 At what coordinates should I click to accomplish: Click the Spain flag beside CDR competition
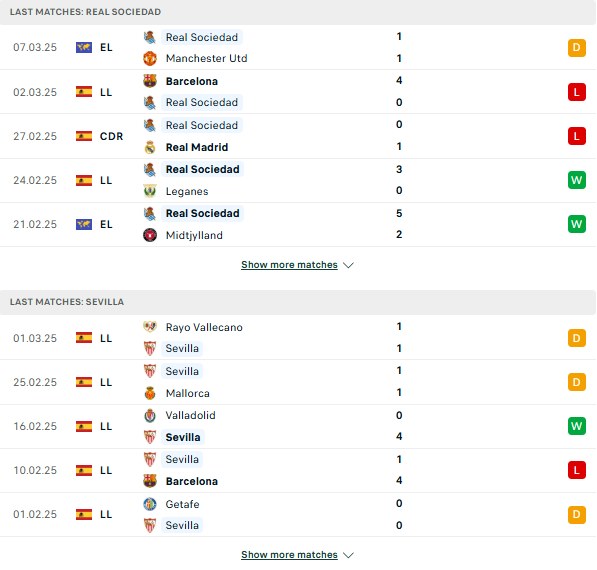point(84,136)
